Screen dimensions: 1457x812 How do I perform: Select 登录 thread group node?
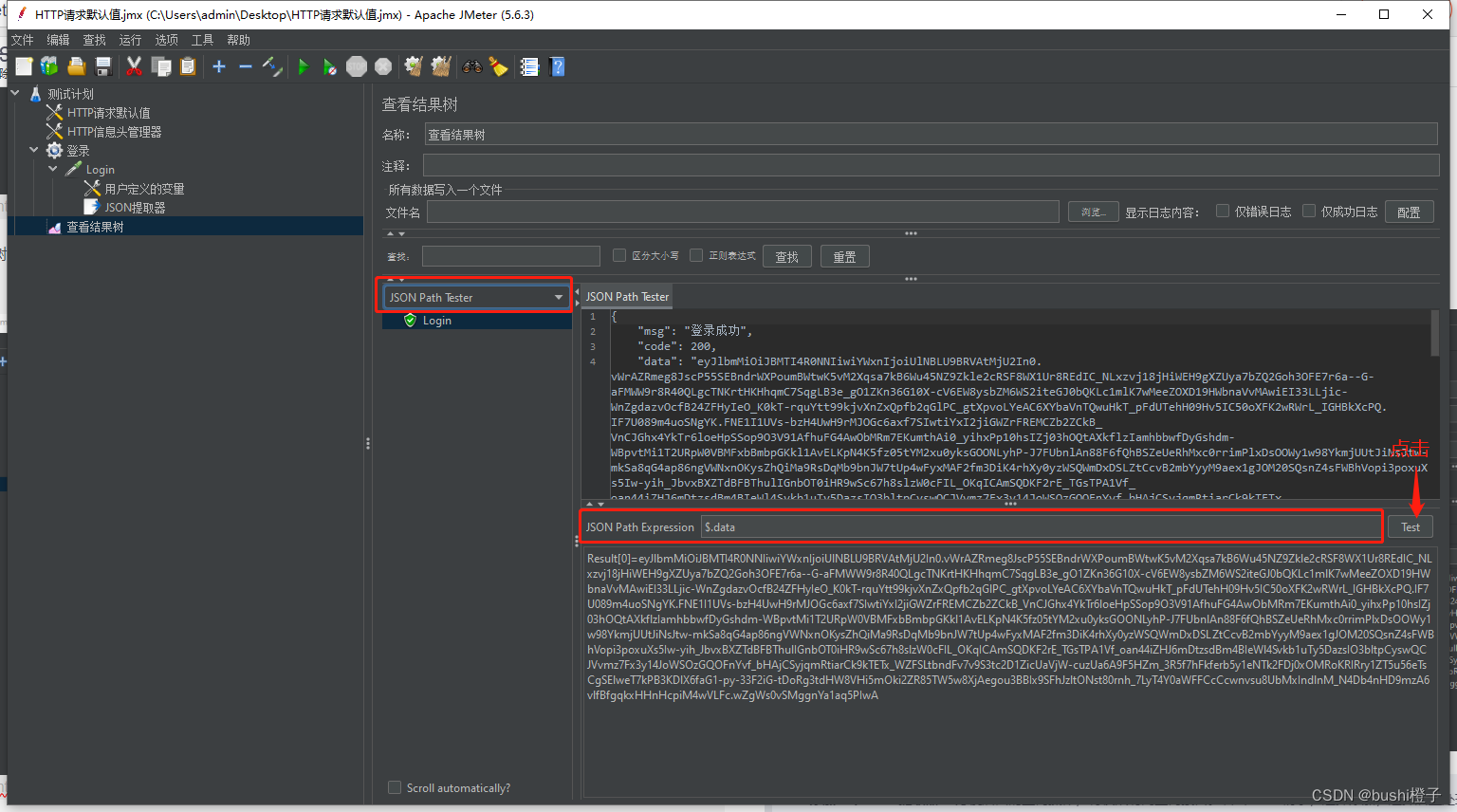coord(78,151)
